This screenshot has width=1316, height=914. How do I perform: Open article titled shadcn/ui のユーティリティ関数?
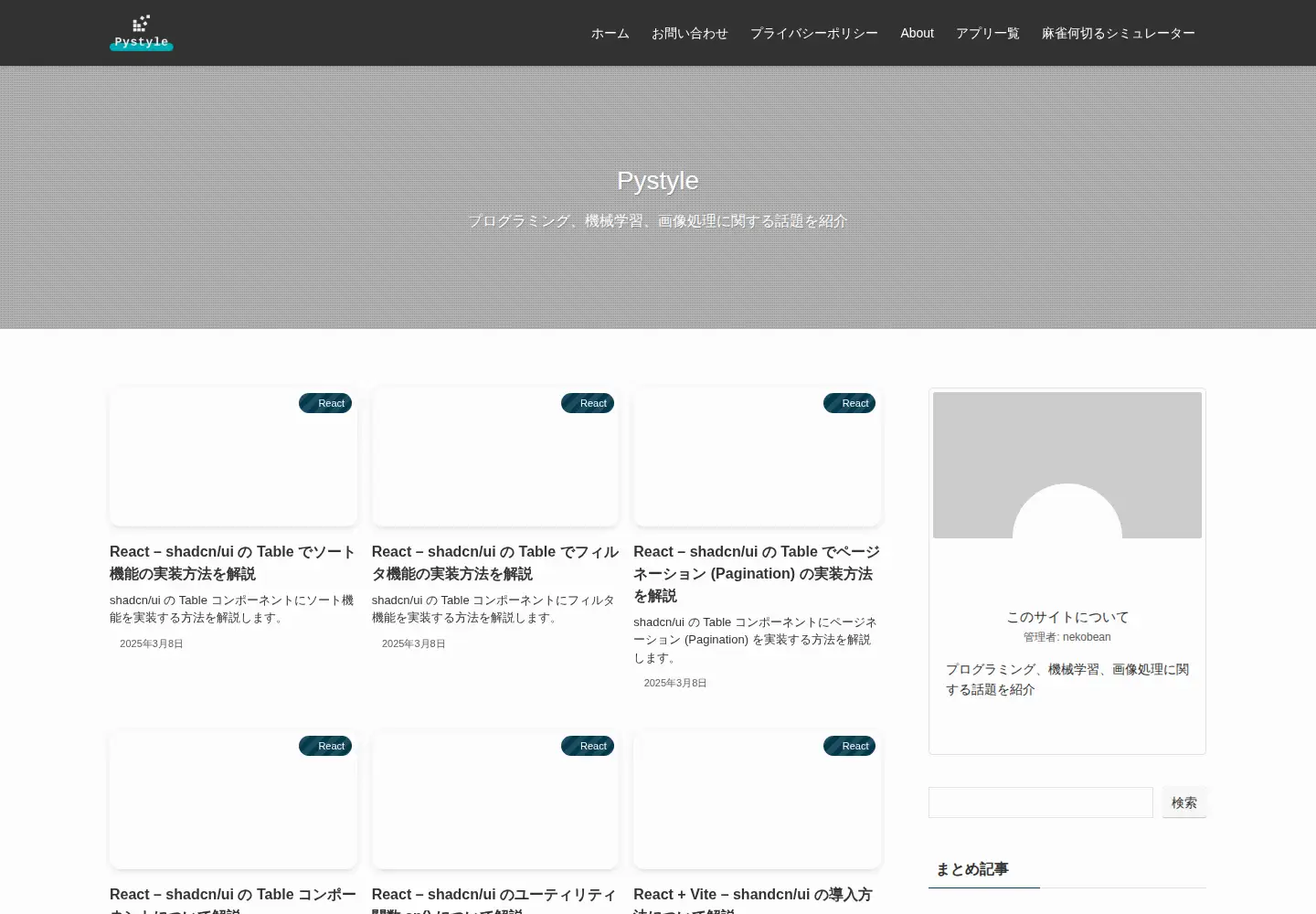tap(495, 900)
